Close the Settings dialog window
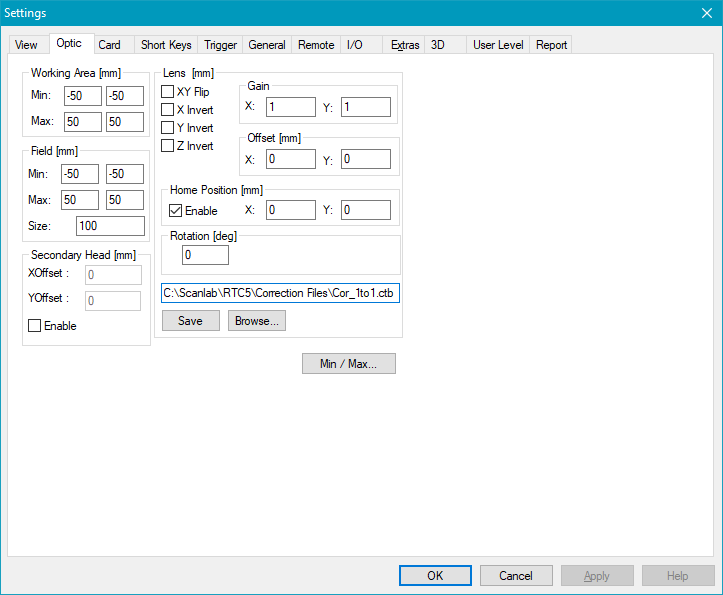The image size is (723, 595). [706, 13]
